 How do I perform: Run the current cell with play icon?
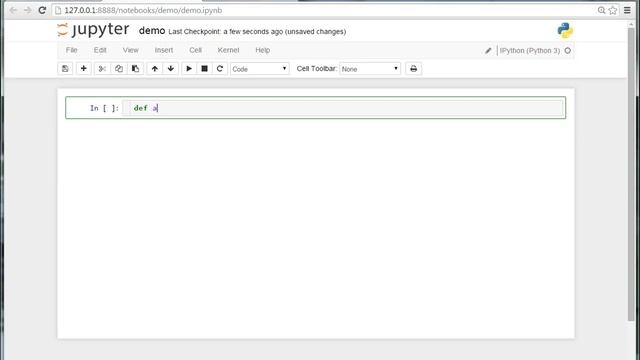(x=189, y=69)
